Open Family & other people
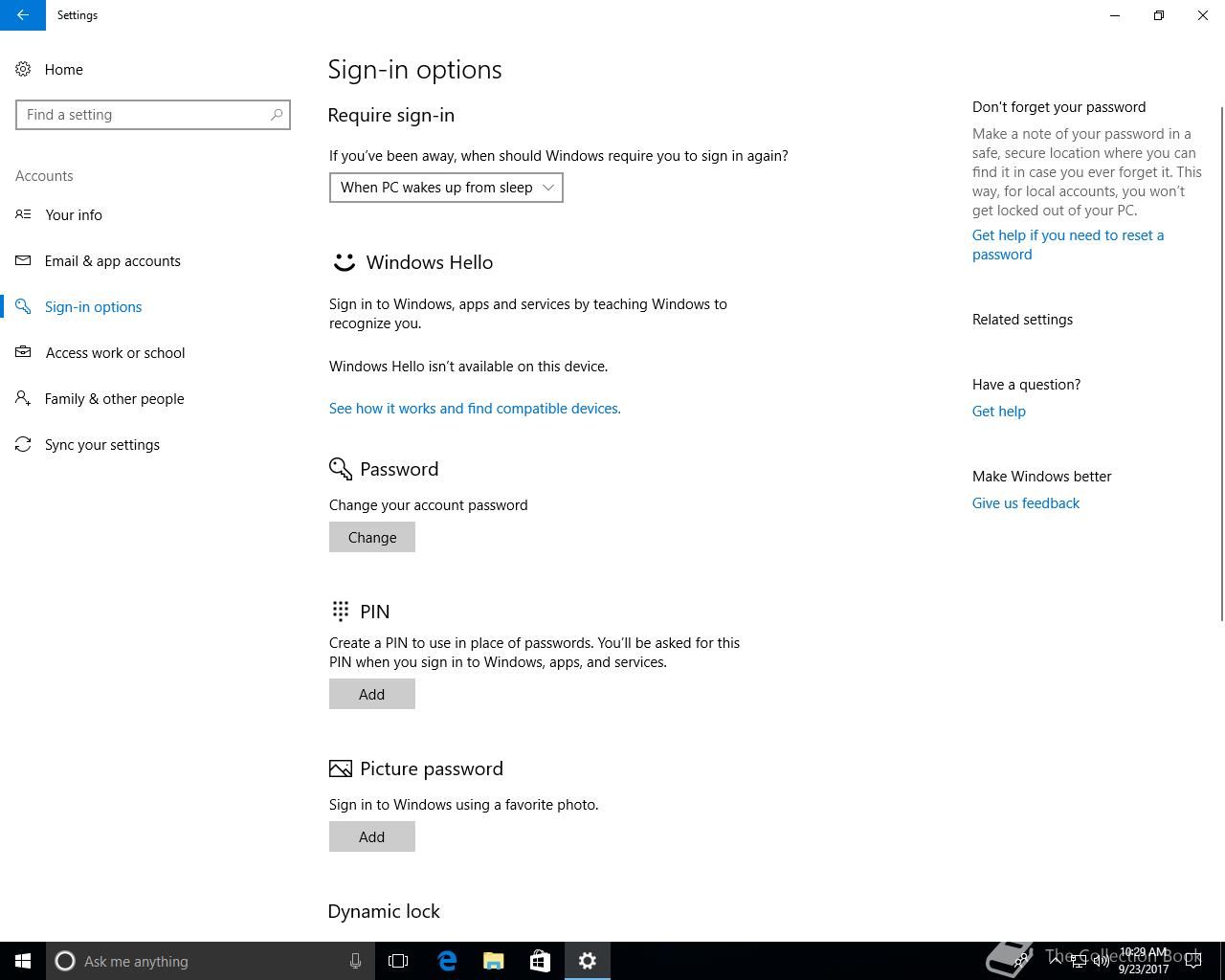This screenshot has height=980, width=1225. (115, 398)
